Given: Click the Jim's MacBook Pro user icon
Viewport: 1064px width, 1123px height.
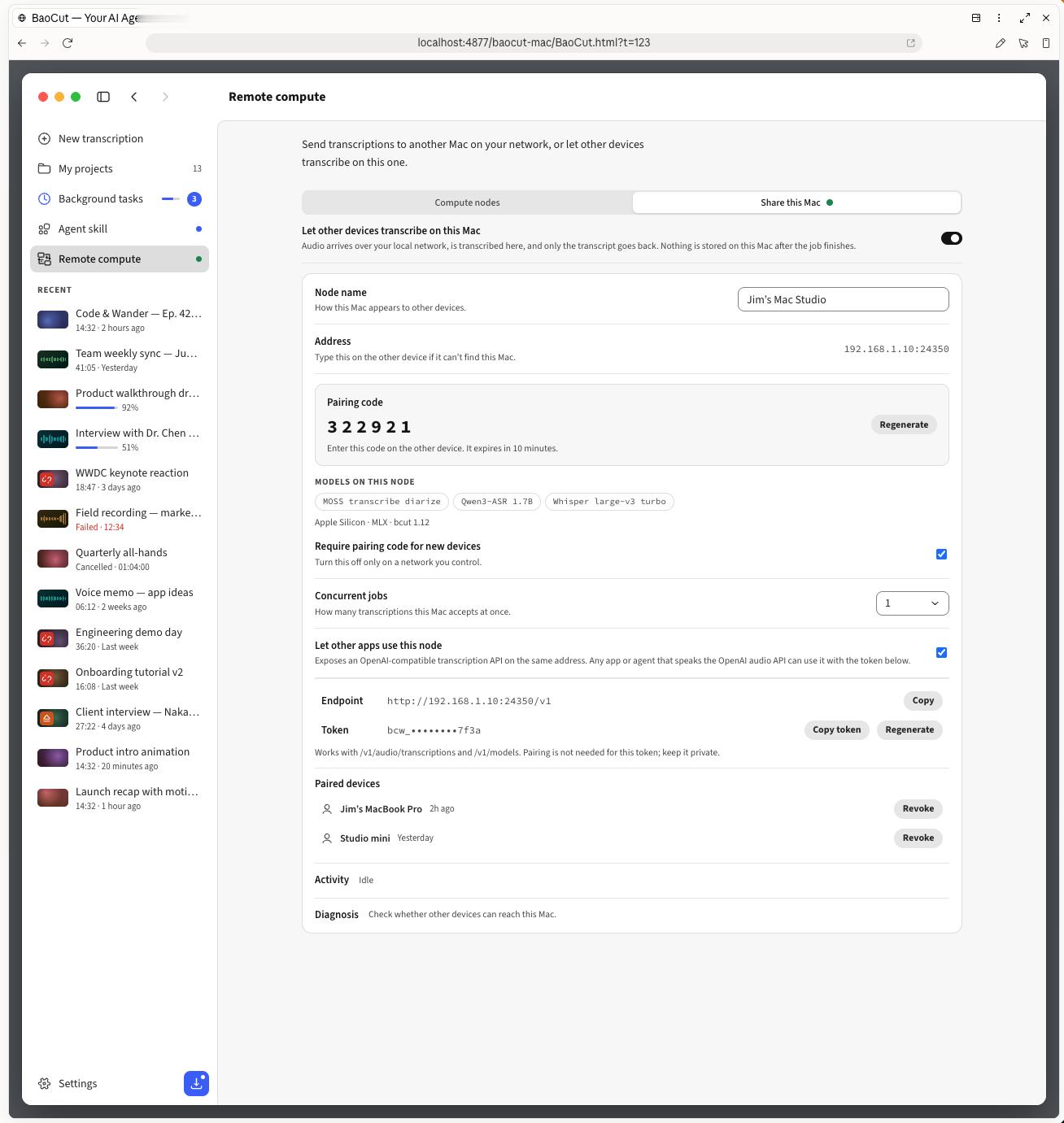Looking at the screenshot, I should point(327,809).
